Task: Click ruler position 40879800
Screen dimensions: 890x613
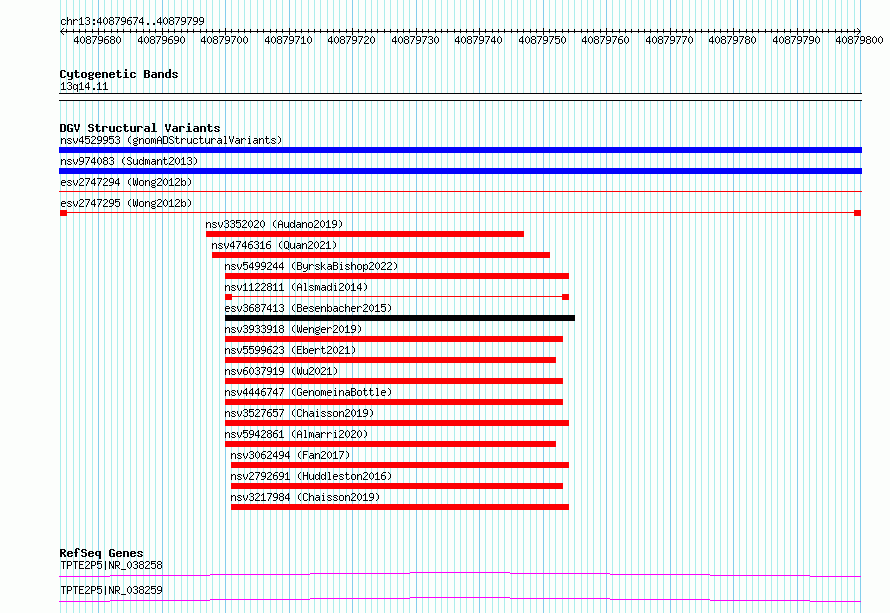Action: [x=859, y=40]
